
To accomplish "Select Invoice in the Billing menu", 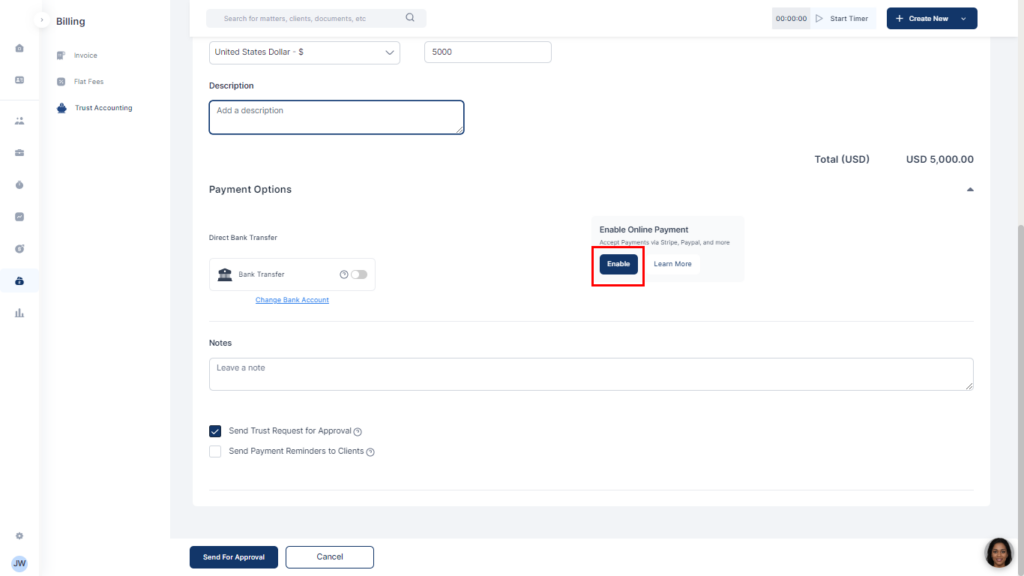I will point(85,55).
